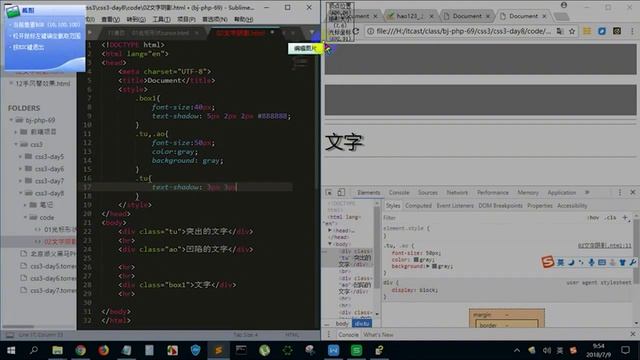The image size is (640, 360).
Task: Collapse the bj-php-69 folder in sidebar
Action: (x=11, y=120)
